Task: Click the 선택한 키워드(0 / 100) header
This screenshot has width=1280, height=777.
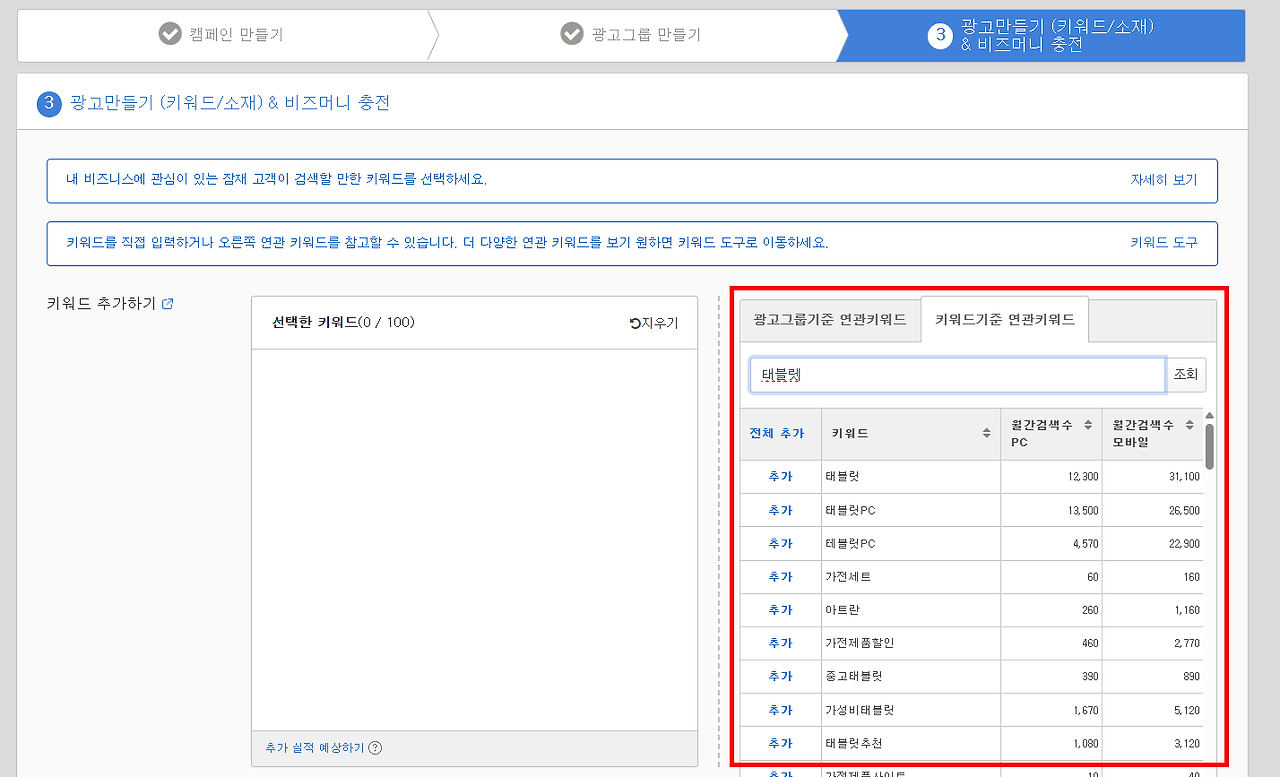Action: 343,322
